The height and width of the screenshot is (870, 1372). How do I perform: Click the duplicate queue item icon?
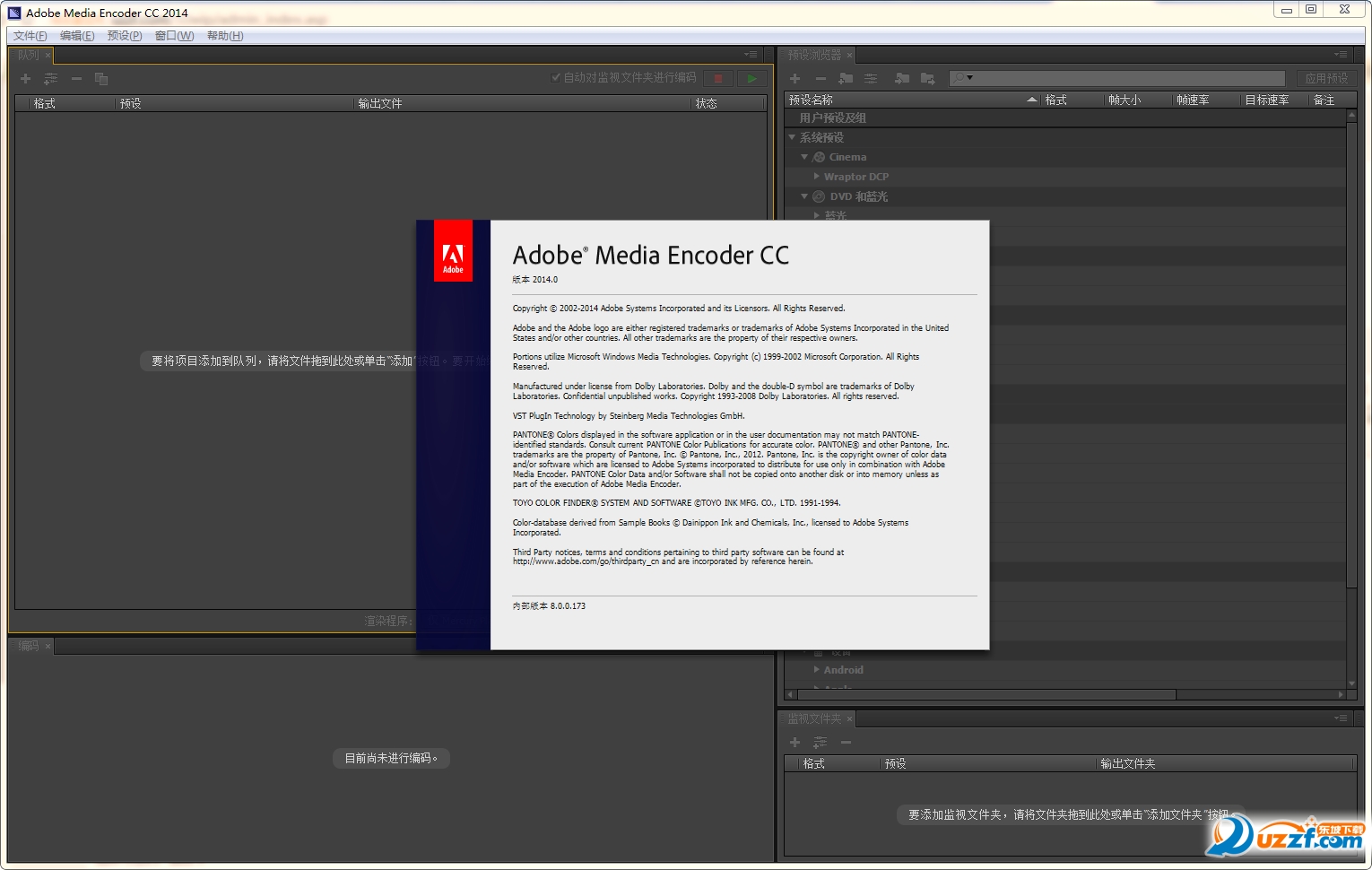click(101, 79)
